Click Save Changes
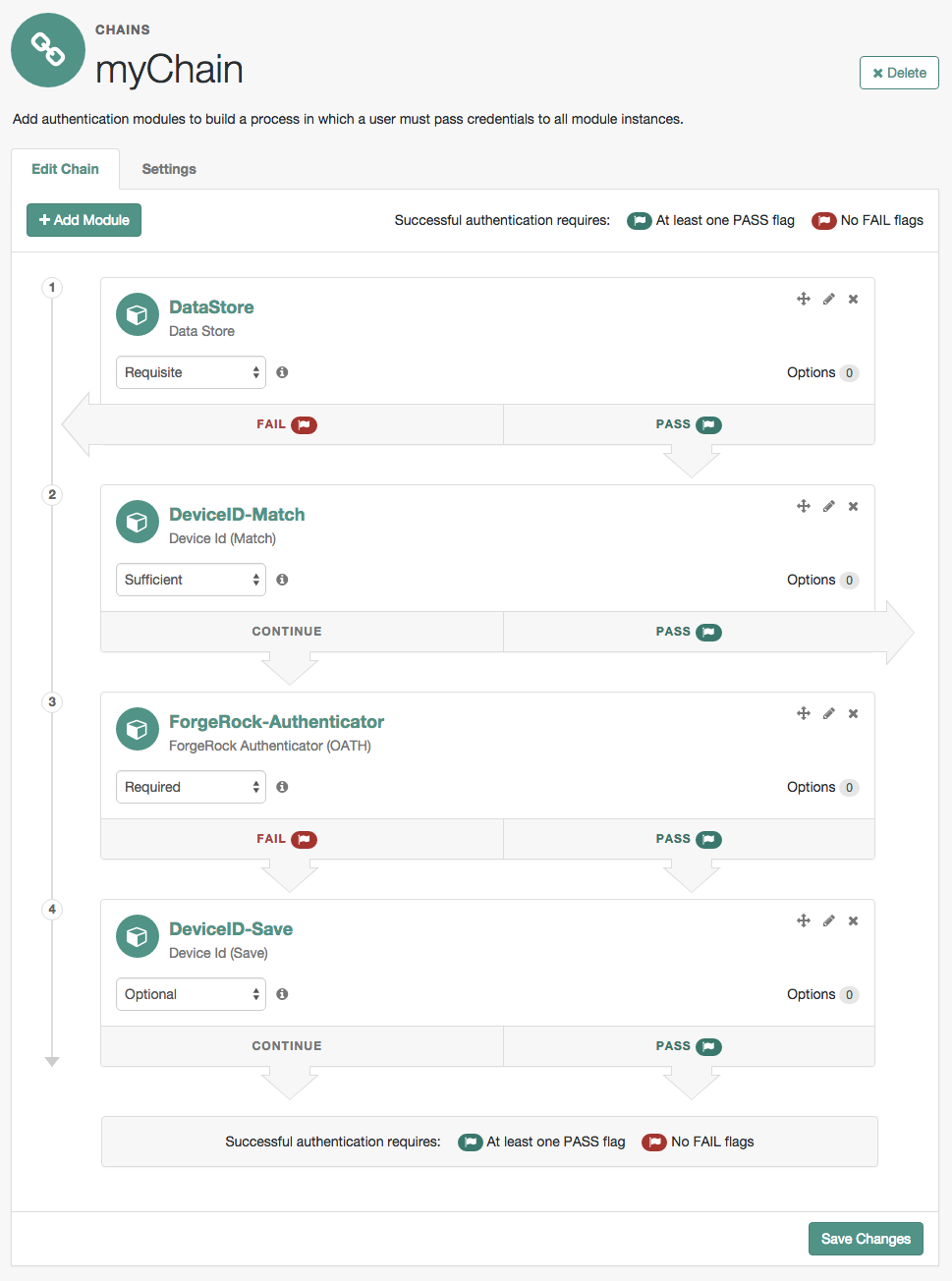The height and width of the screenshot is (1281, 952). point(865,1239)
